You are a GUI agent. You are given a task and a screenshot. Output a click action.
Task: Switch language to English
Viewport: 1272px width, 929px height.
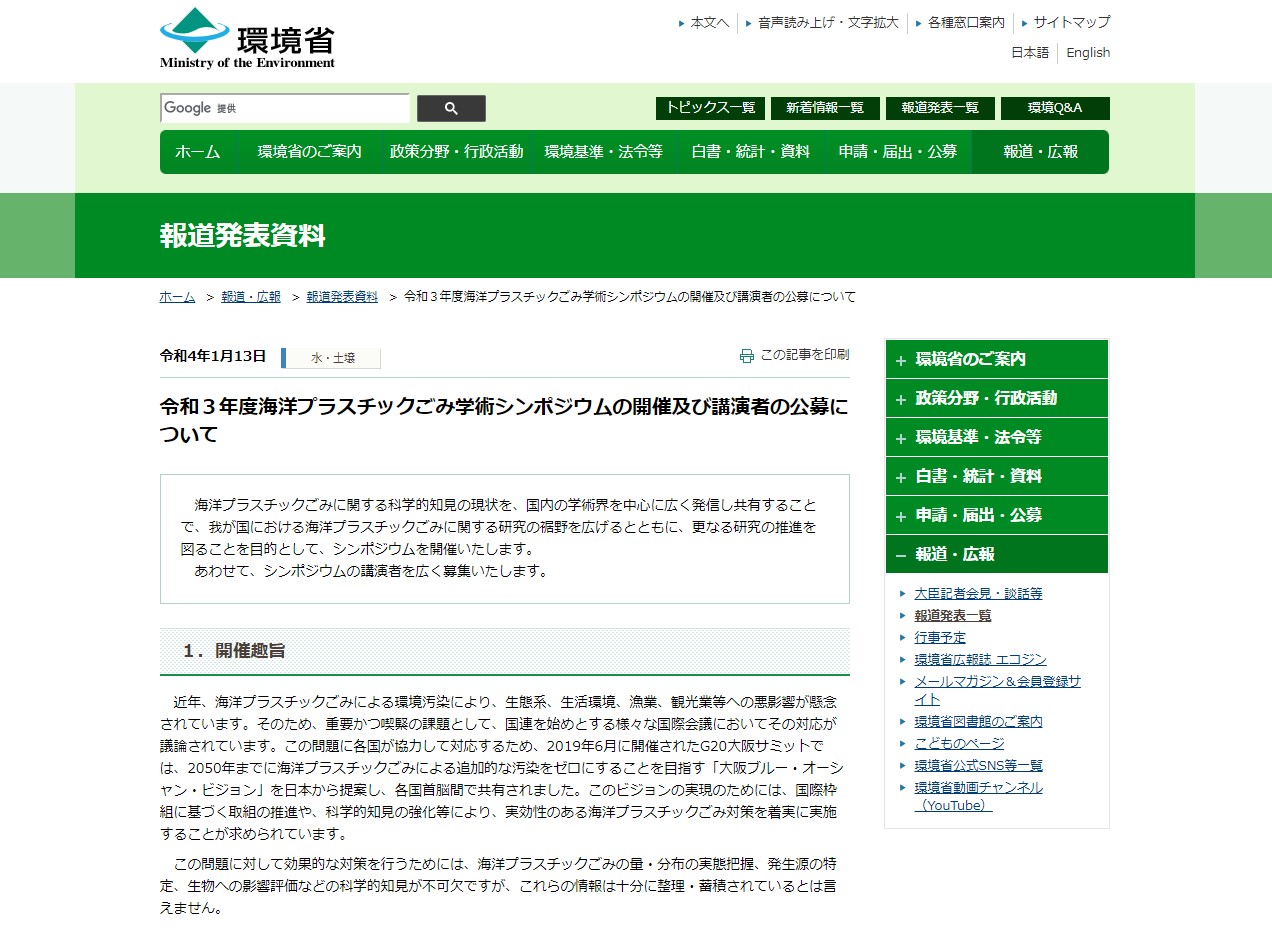pyautogui.click(x=1087, y=53)
